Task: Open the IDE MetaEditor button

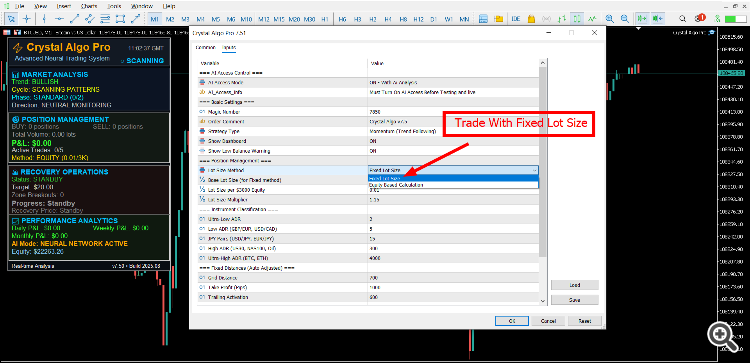Action: tap(516, 19)
